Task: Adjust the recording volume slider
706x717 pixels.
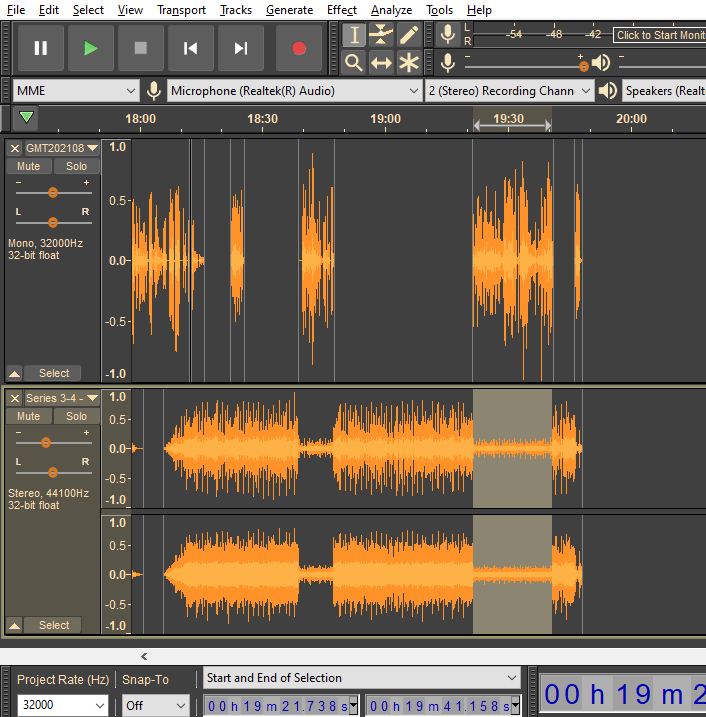Action: [x=583, y=67]
